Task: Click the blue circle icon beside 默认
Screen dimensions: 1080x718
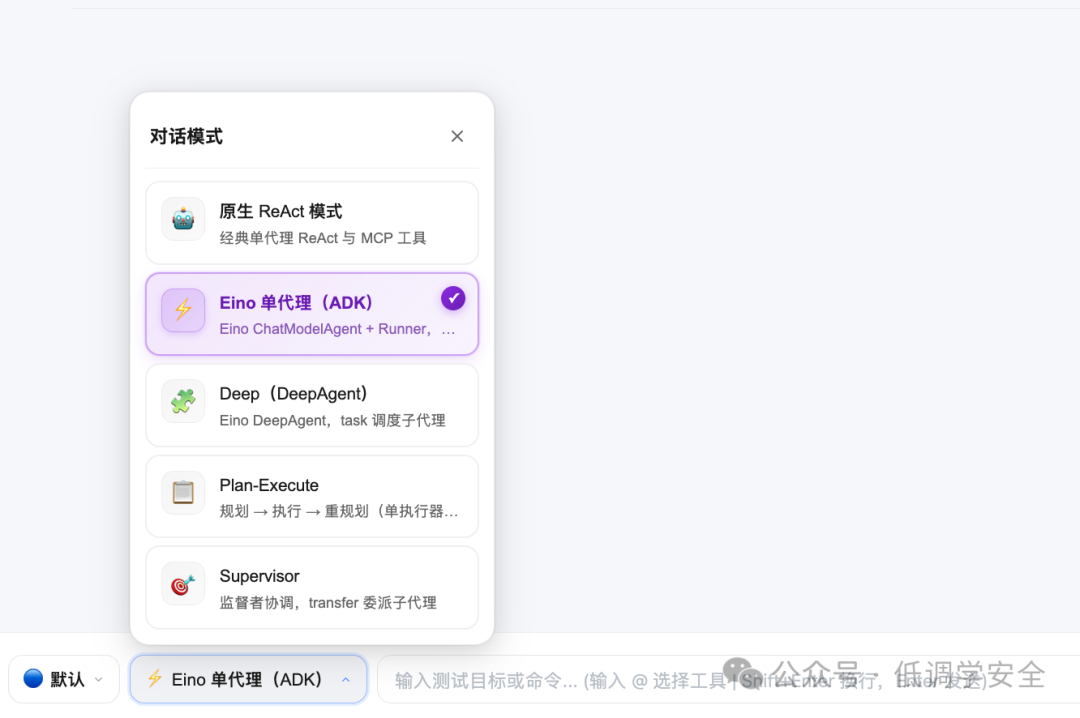Action: click(x=33, y=679)
